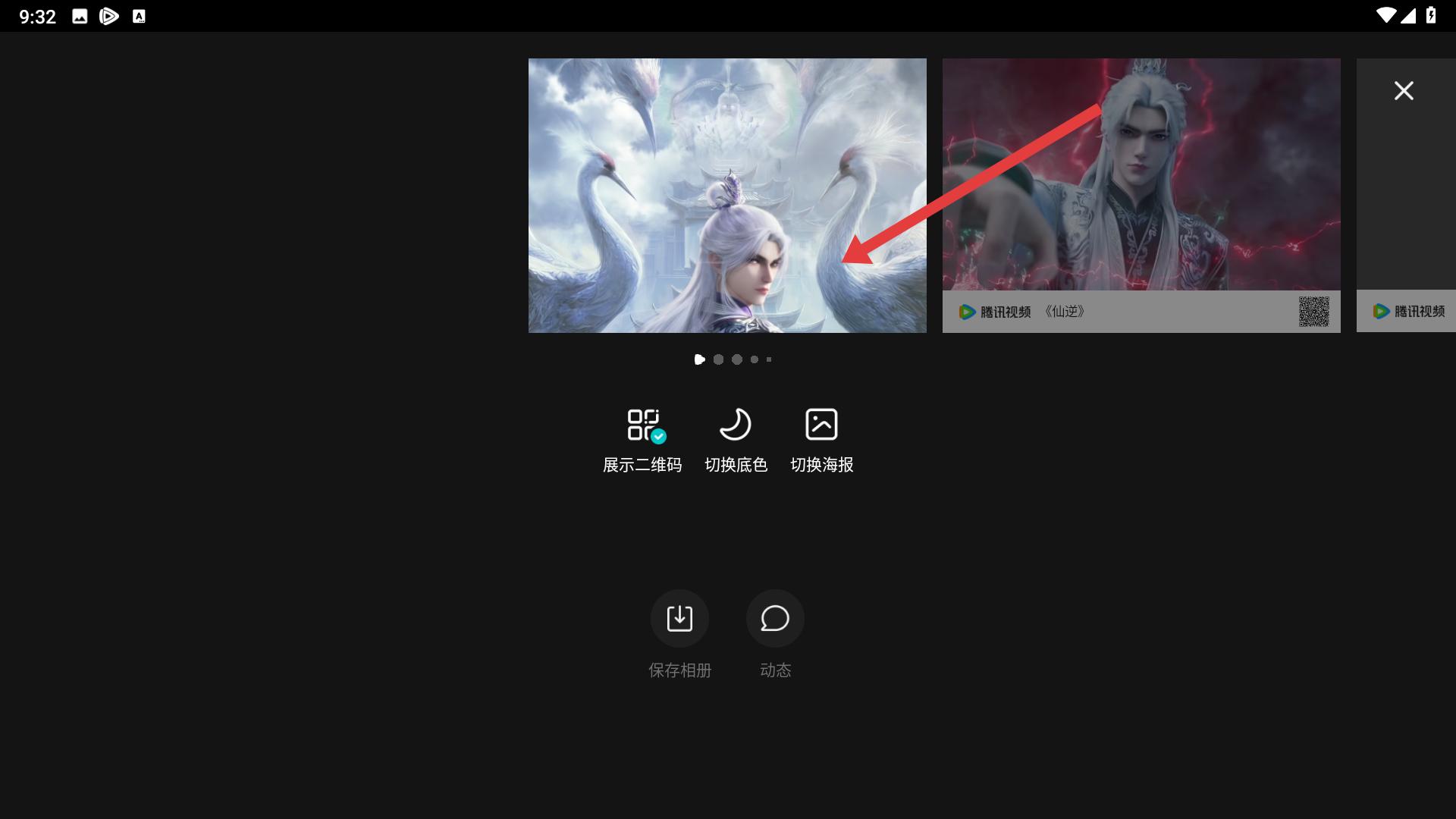This screenshot has width=1456, height=819.
Task: Tap the Wi-Fi status bar icon
Action: pyautogui.click(x=1385, y=16)
